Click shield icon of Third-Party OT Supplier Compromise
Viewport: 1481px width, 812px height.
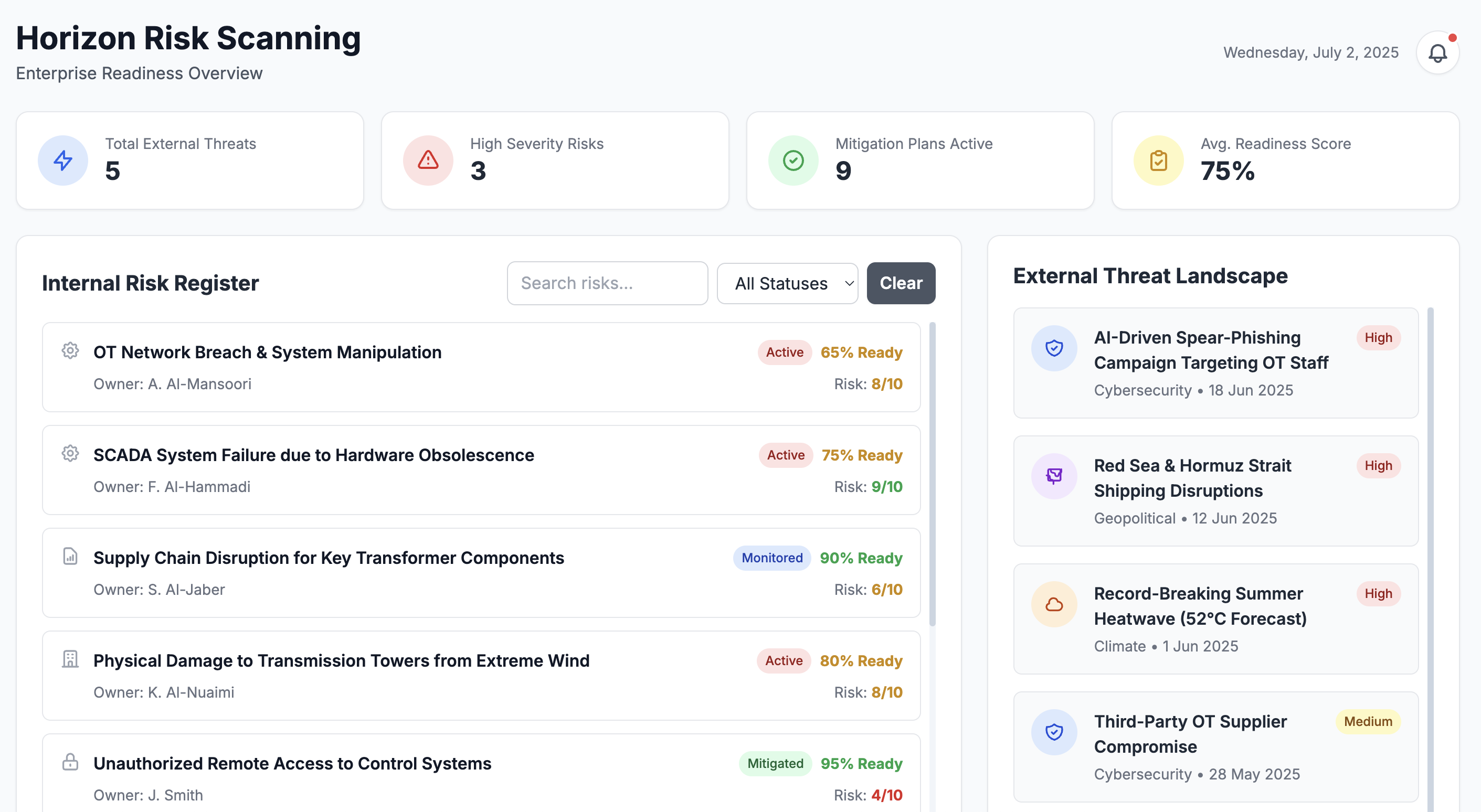[x=1054, y=732]
